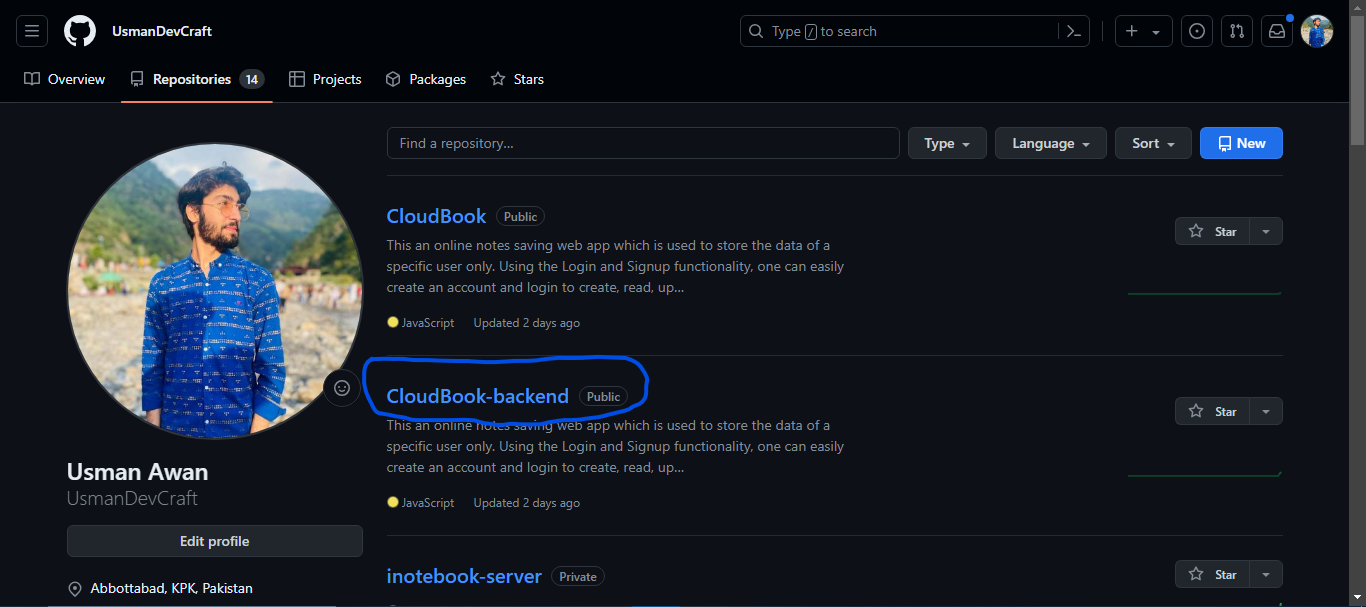
Task: Click the Edit profile button
Action: point(214,541)
